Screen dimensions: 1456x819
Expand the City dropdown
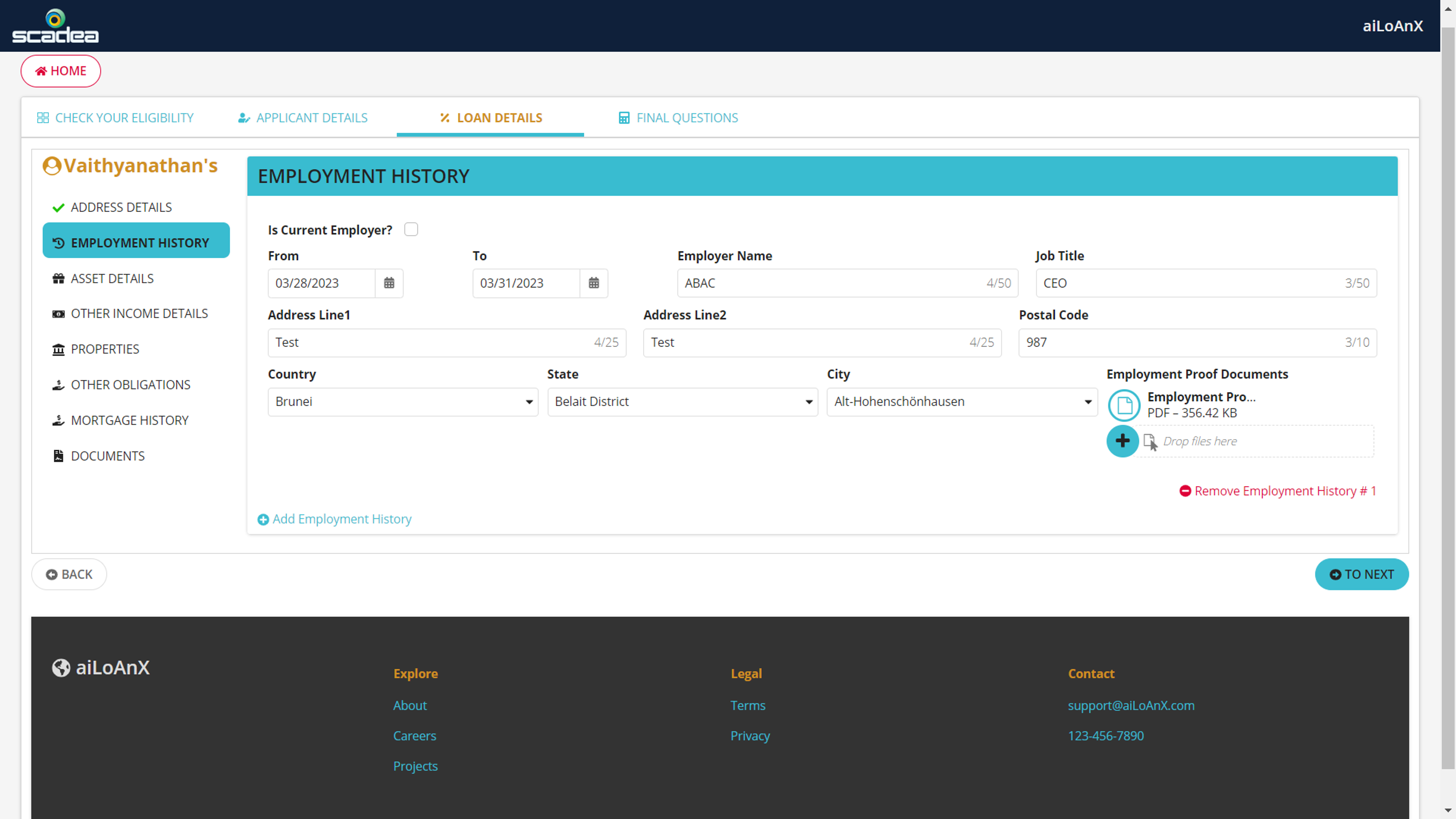click(x=962, y=402)
